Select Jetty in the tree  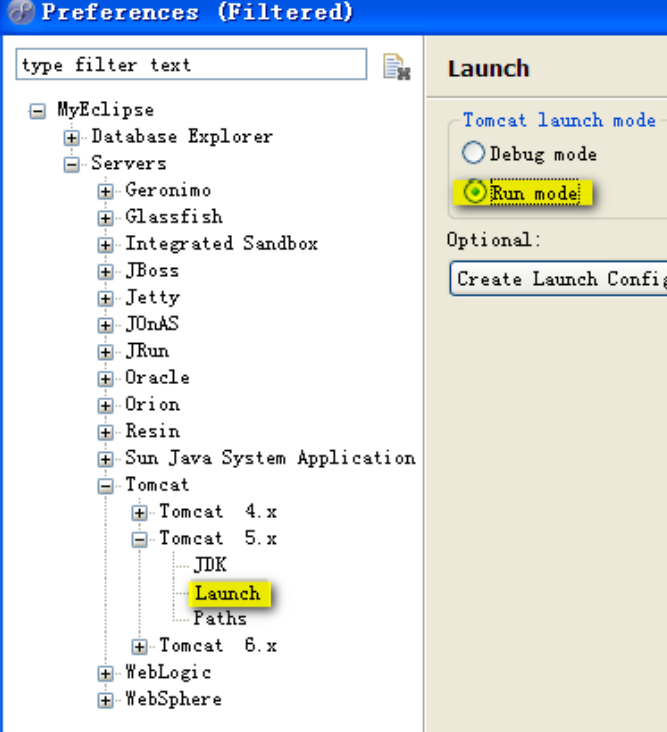coord(153,297)
